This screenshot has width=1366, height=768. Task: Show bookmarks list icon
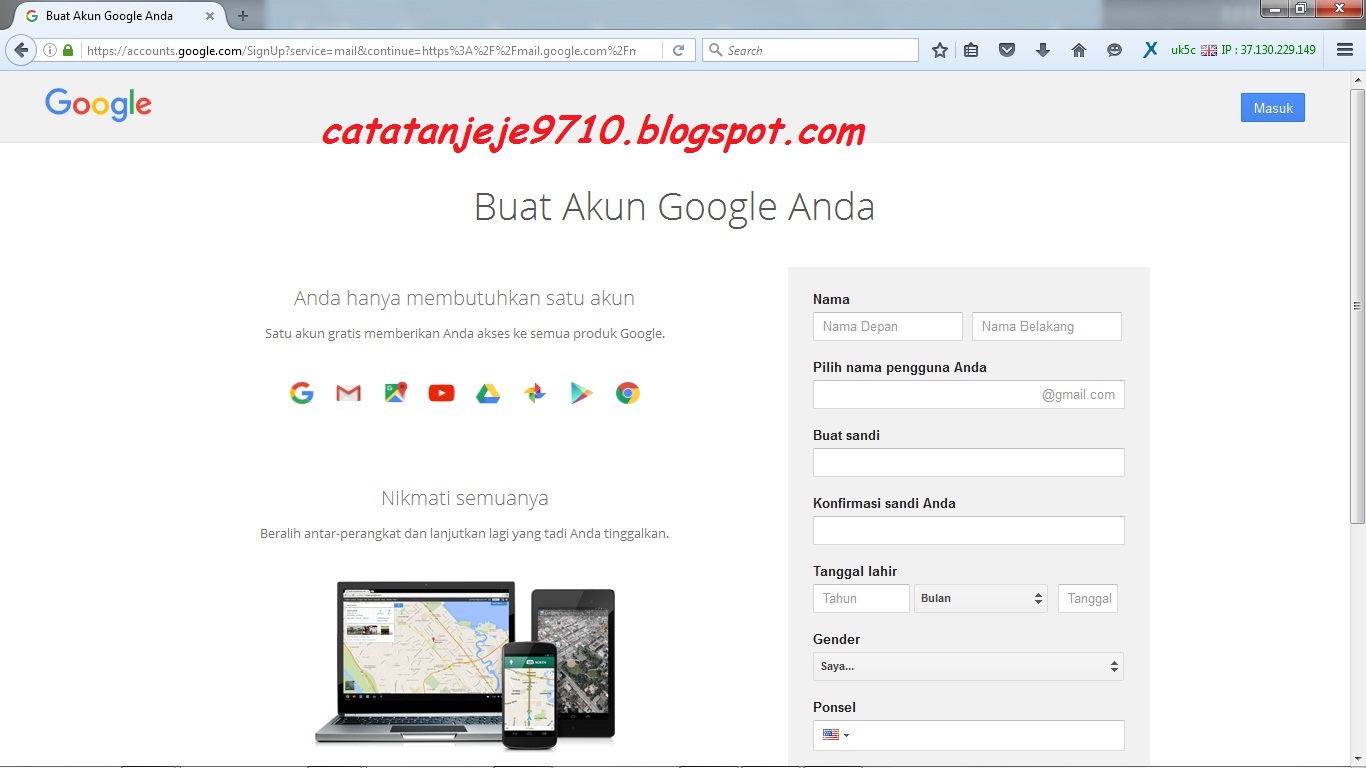[x=971, y=50]
